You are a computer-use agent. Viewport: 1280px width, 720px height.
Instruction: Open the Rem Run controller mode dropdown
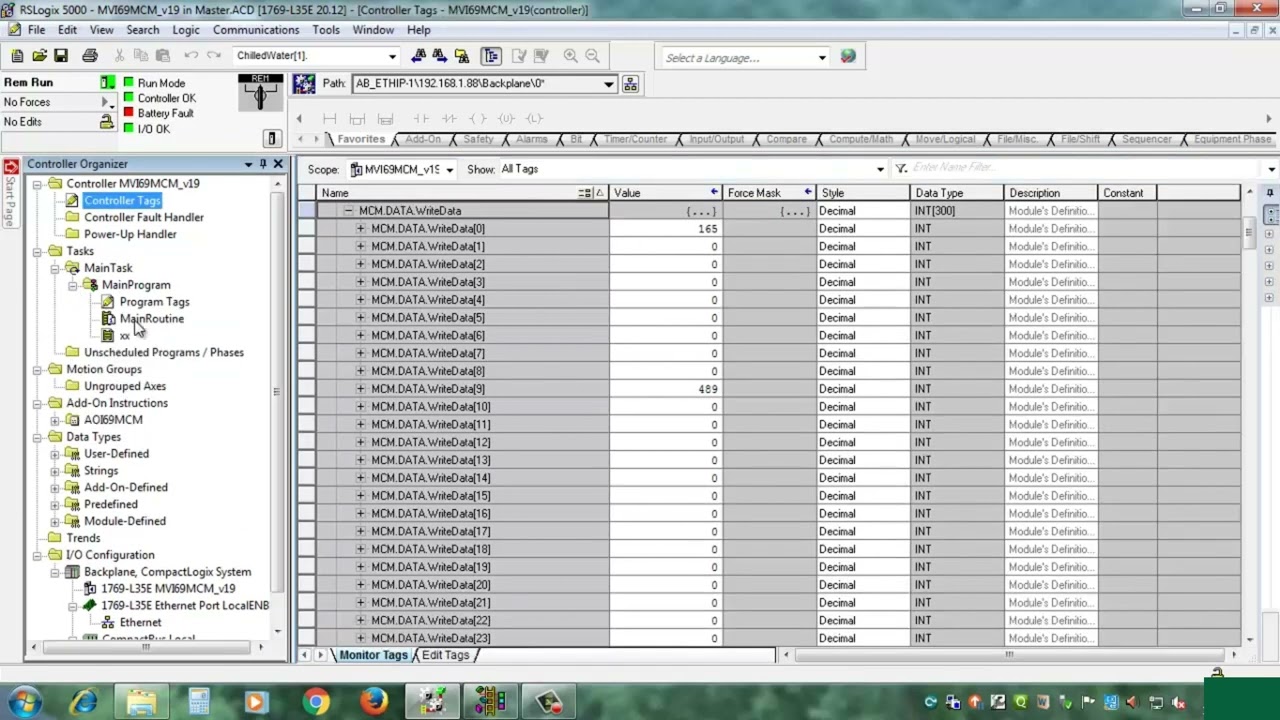(x=107, y=82)
